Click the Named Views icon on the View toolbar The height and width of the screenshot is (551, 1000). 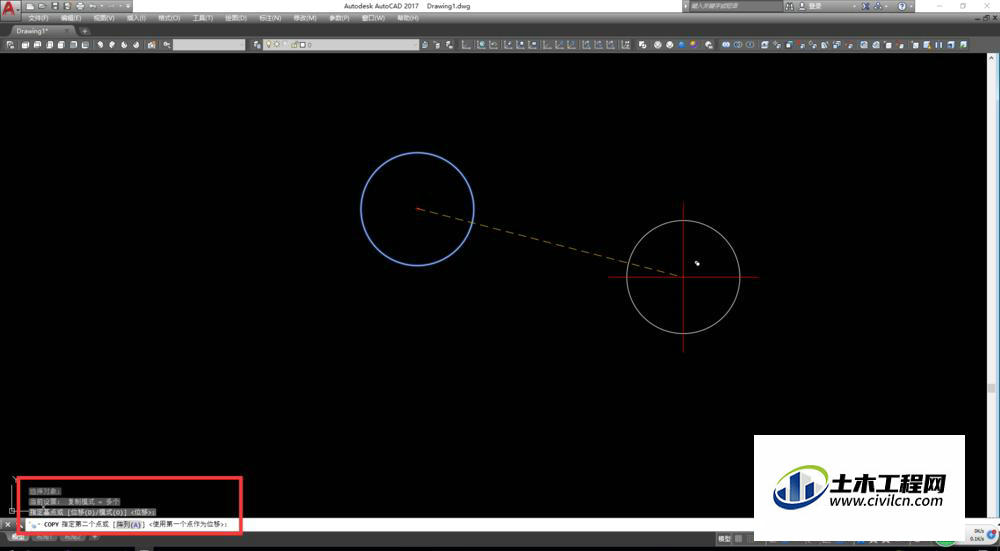11,45
